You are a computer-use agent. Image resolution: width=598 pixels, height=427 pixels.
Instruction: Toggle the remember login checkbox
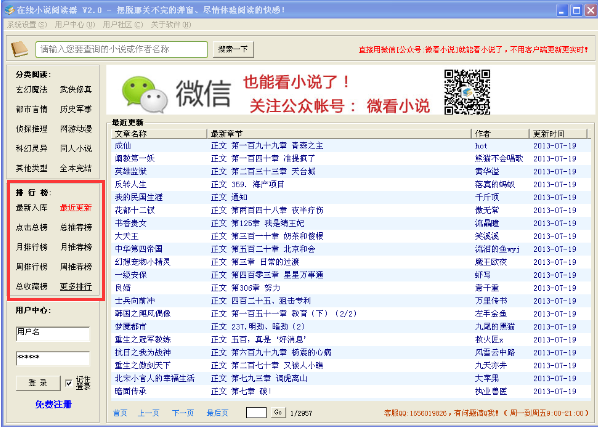[x=69, y=383]
